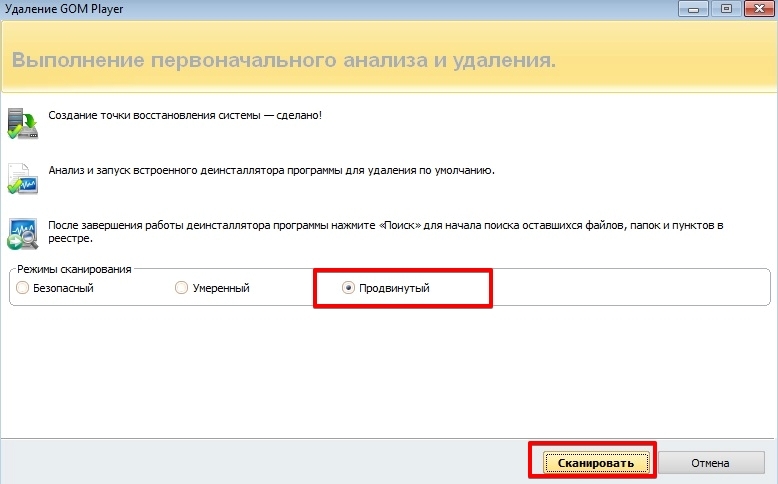Select the Умеренный scanning mode

[212, 288]
